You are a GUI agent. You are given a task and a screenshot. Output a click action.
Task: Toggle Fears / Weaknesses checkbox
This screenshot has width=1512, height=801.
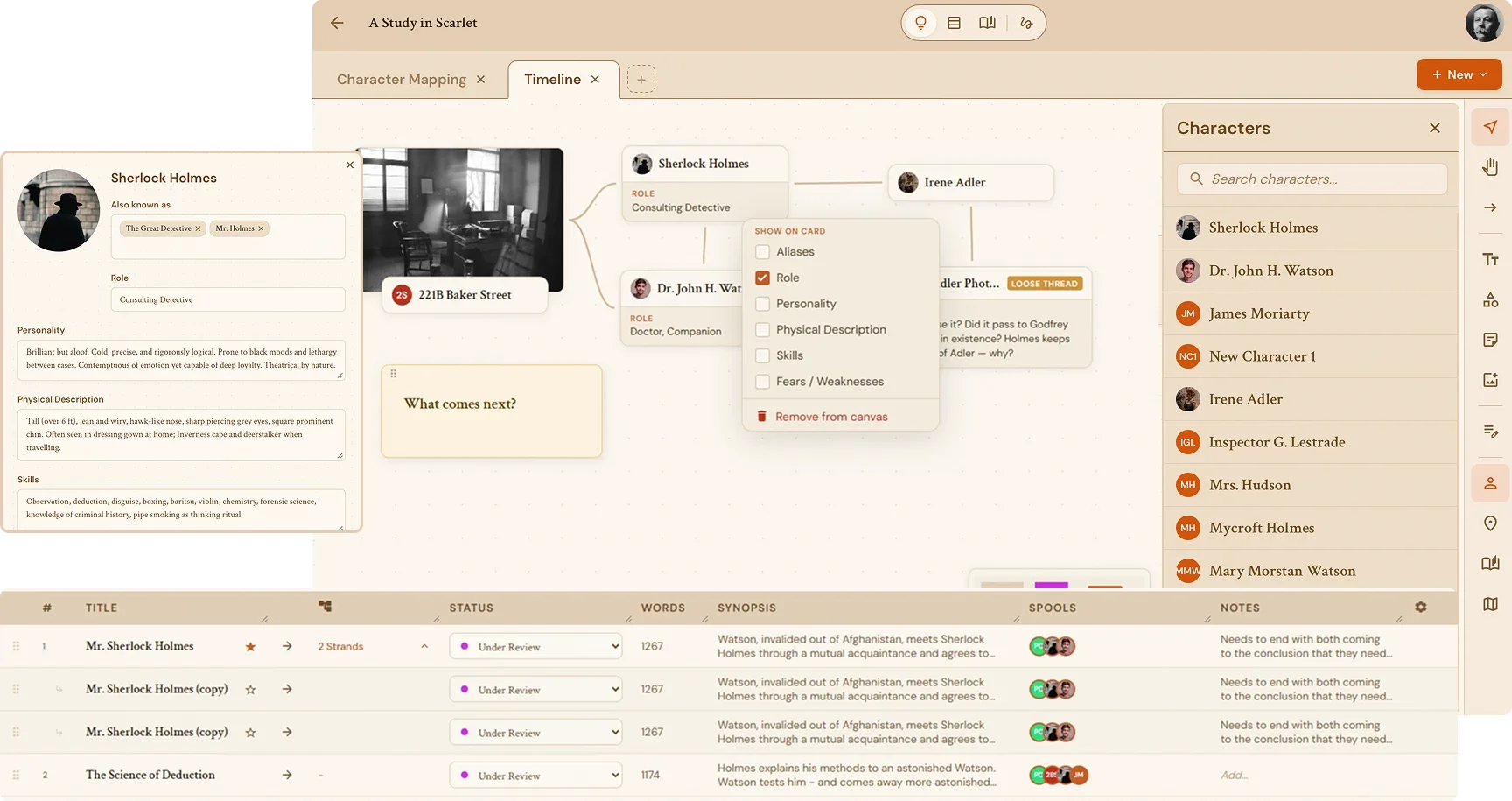pyautogui.click(x=762, y=382)
